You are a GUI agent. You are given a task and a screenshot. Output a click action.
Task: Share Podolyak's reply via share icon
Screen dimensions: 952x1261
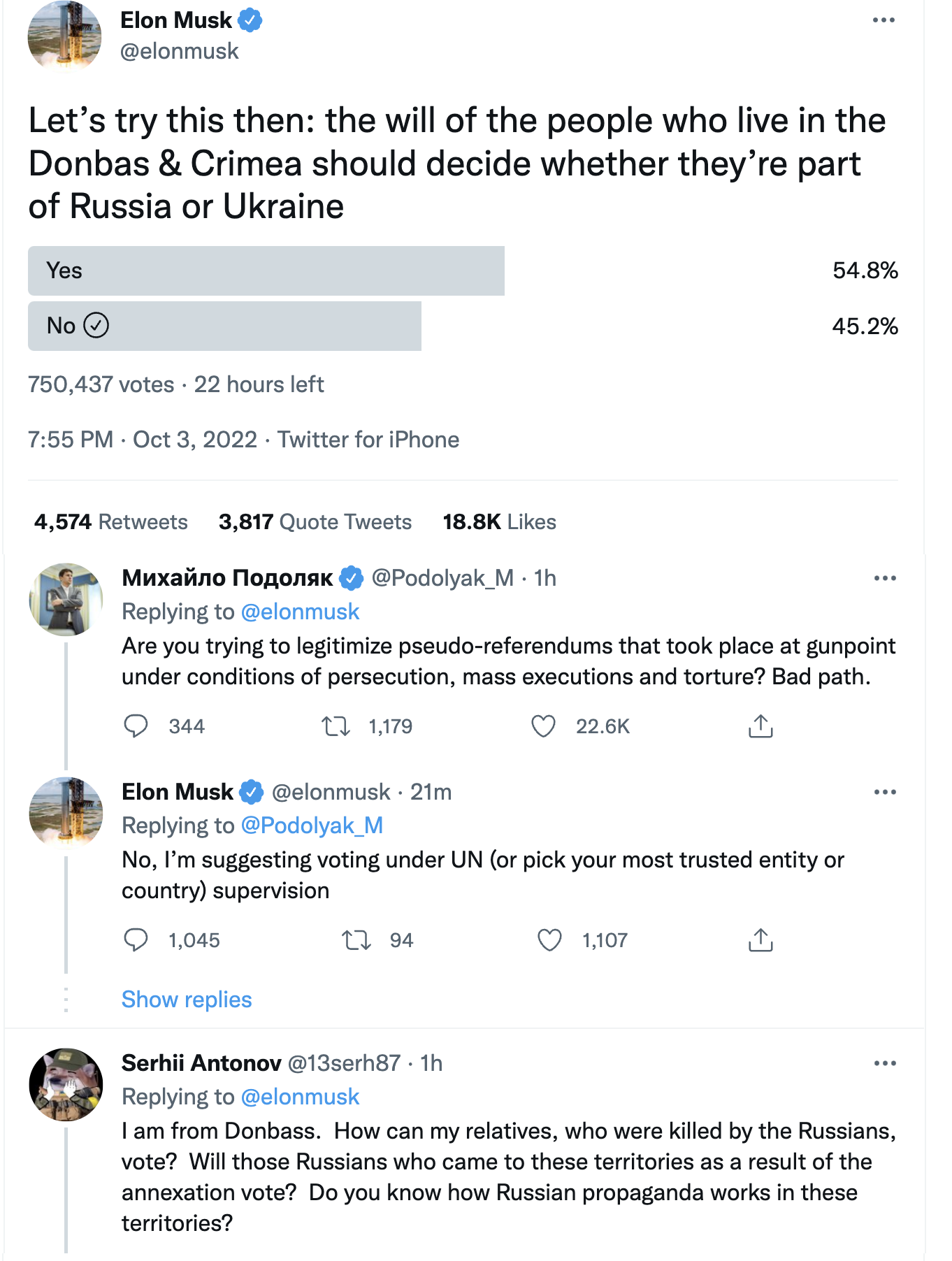pyautogui.click(x=760, y=726)
